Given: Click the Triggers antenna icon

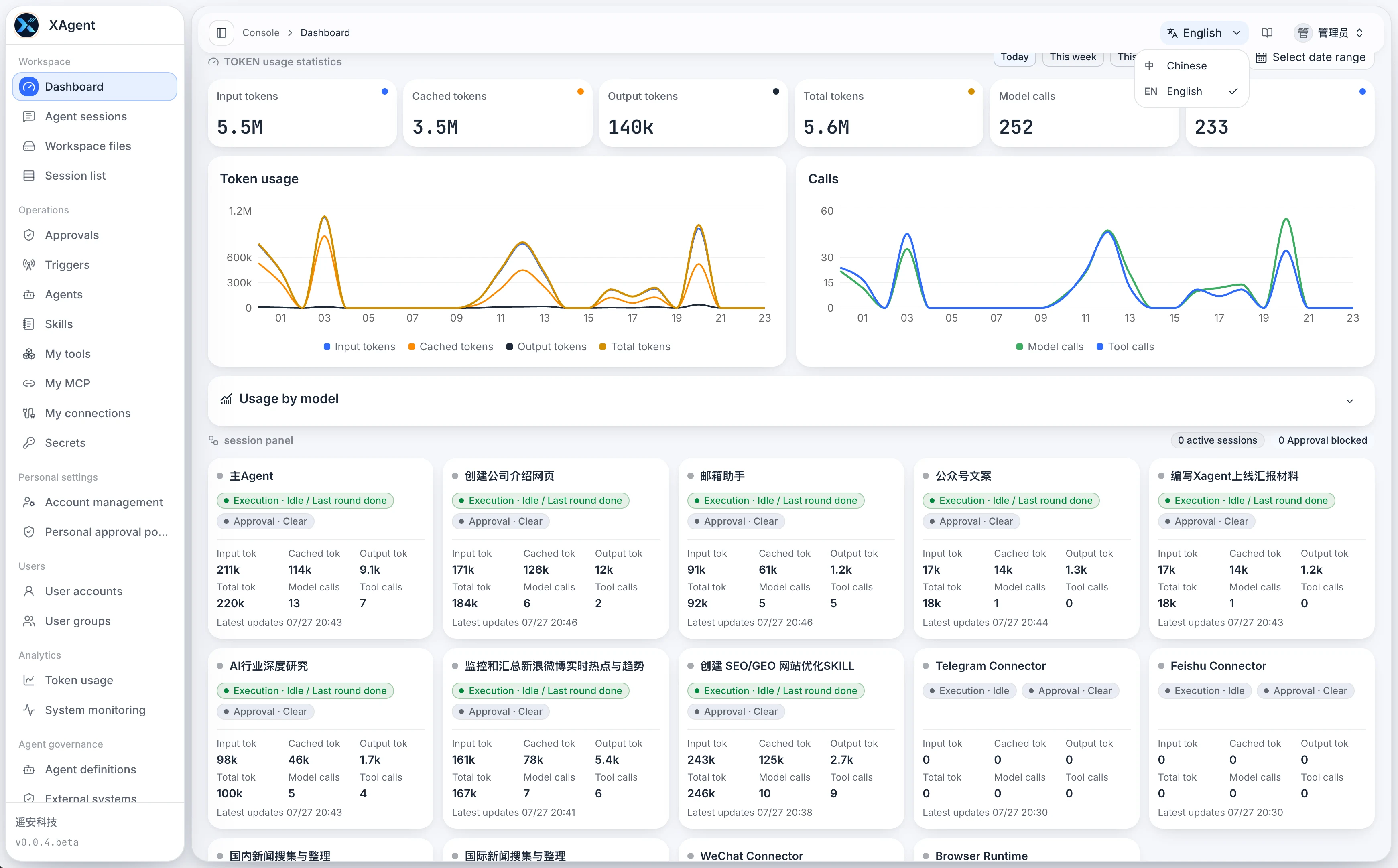Looking at the screenshot, I should tap(29, 265).
